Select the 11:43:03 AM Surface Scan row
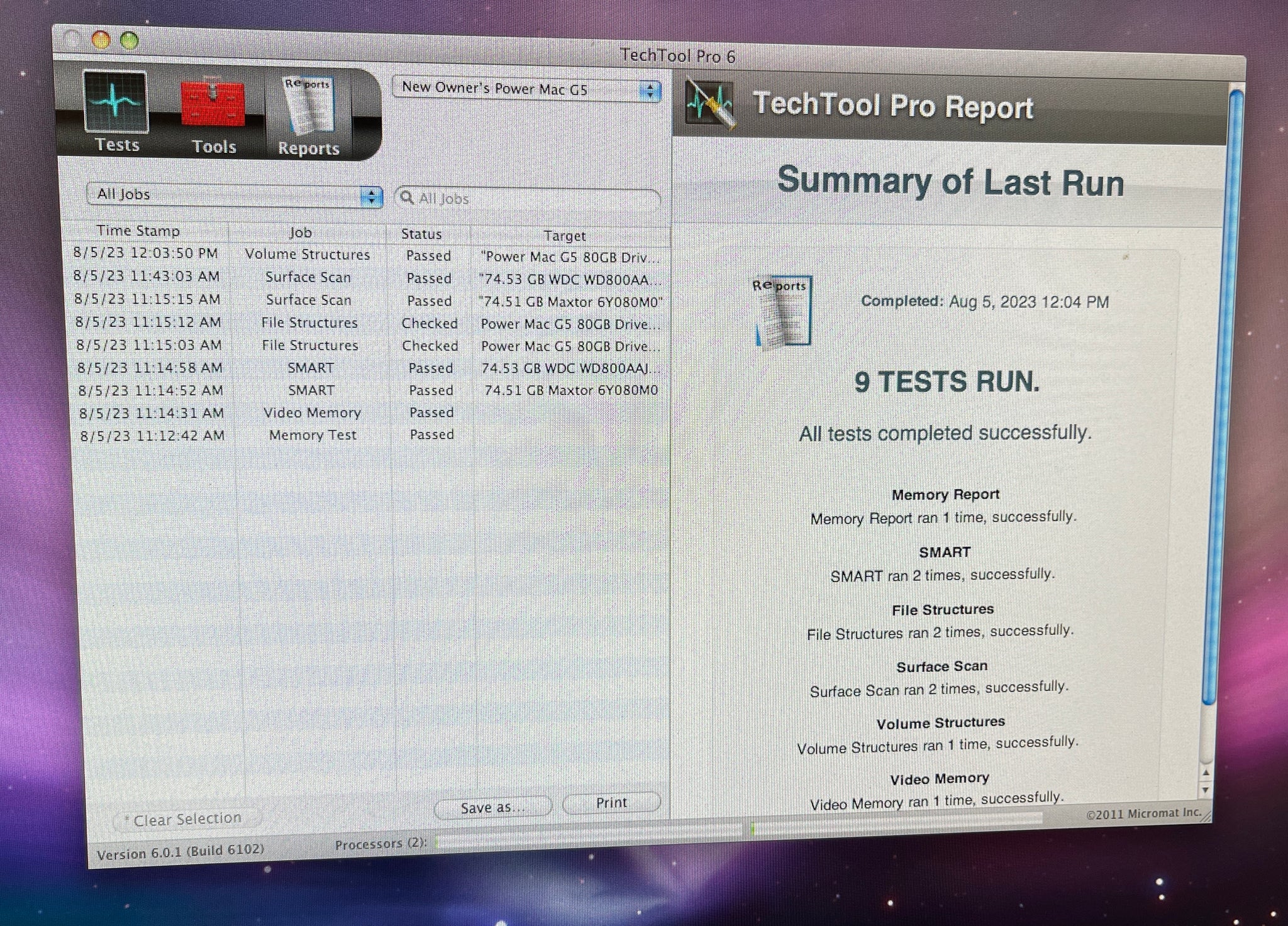The image size is (1288, 926). 368,278
